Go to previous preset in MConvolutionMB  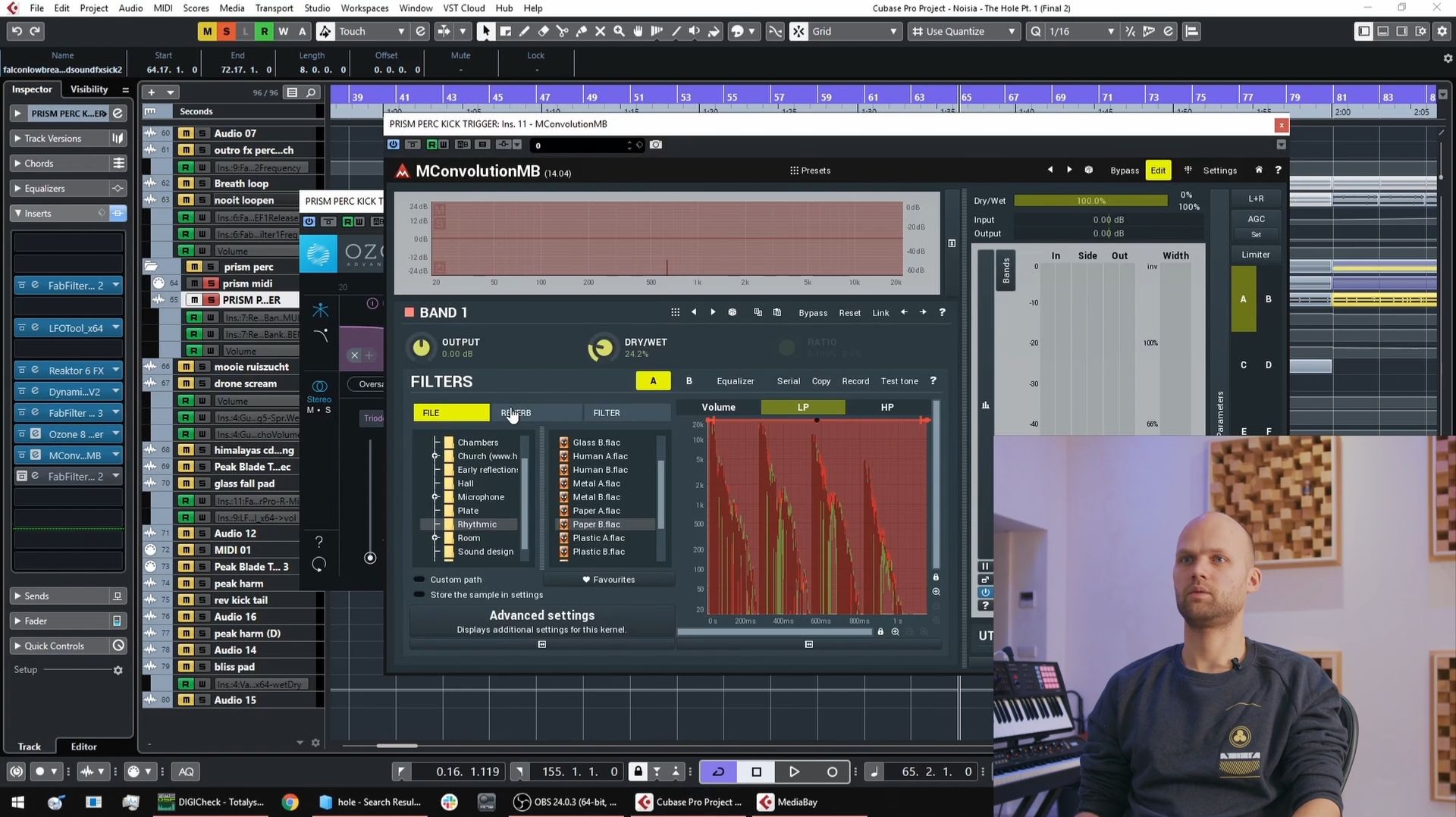tap(1050, 170)
